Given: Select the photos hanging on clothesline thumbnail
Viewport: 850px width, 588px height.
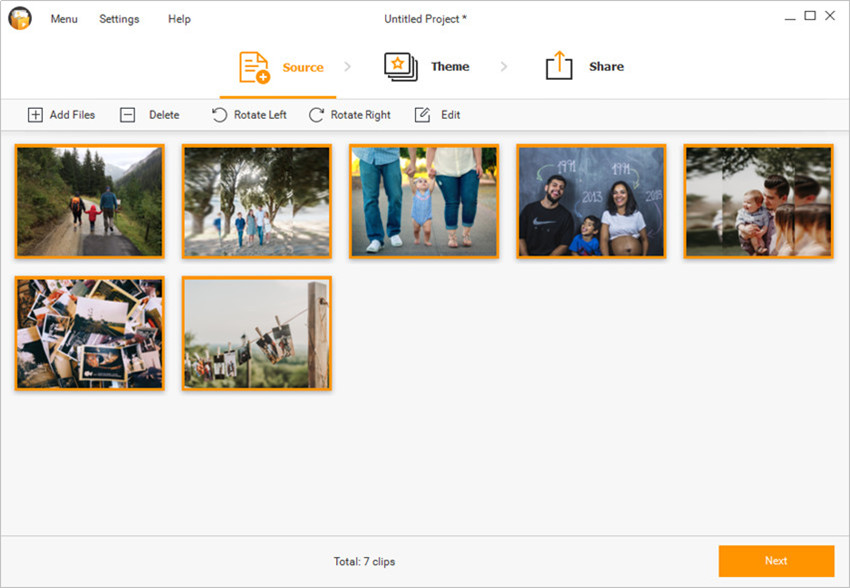Looking at the screenshot, I should [256, 333].
